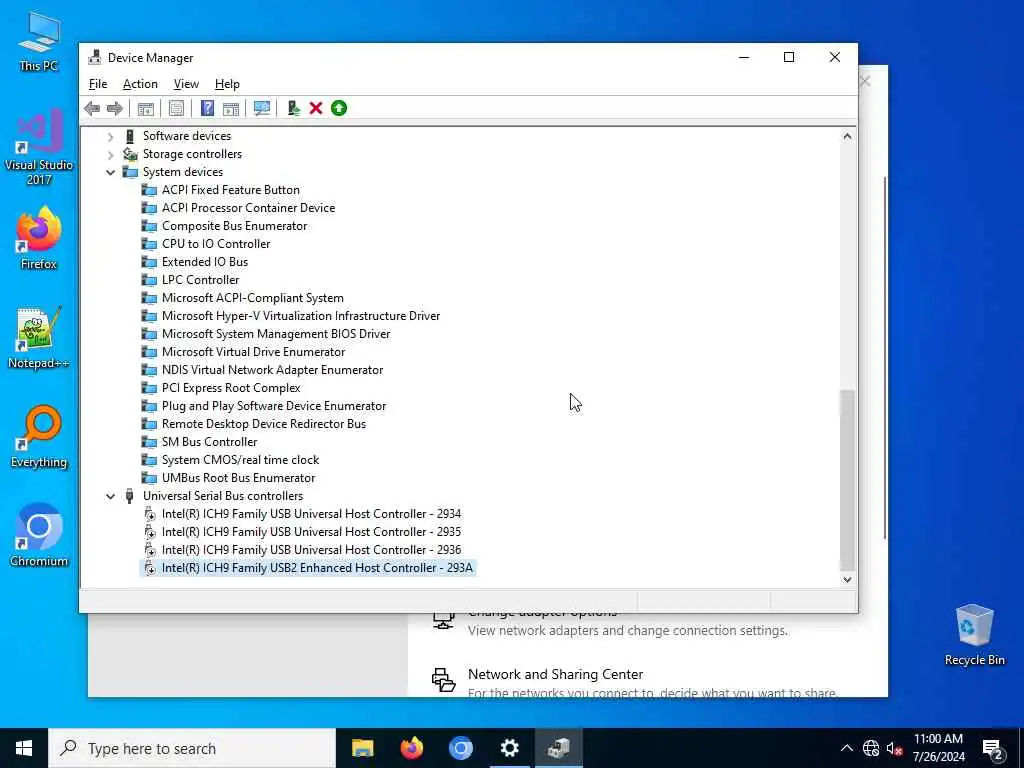Viewport: 1024px width, 768px height.
Task: Select Remote Desktop Device Redirector Bus
Action: tap(264, 424)
